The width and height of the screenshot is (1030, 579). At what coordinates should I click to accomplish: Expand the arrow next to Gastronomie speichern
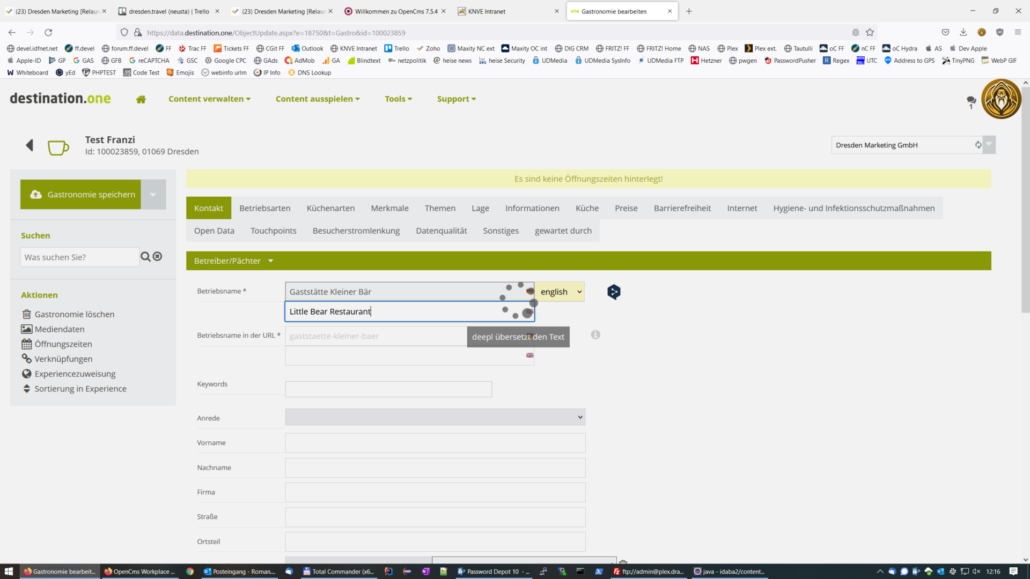(153, 195)
